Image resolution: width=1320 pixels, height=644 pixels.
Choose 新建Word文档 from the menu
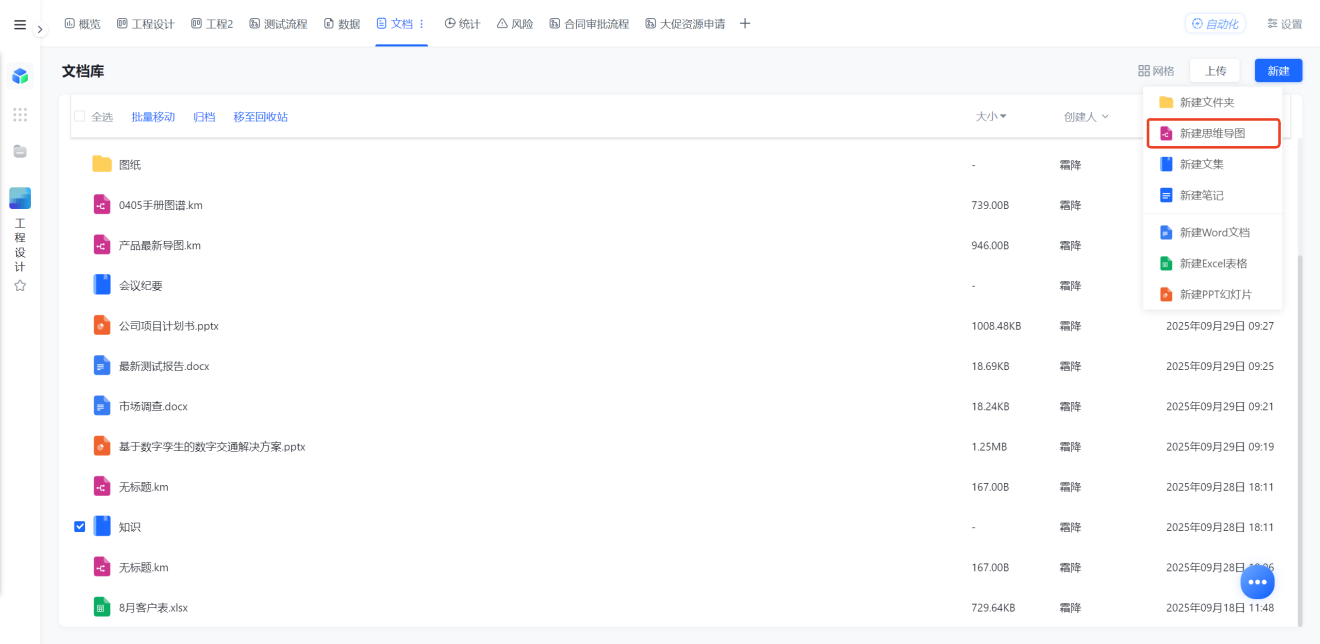[1212, 232]
